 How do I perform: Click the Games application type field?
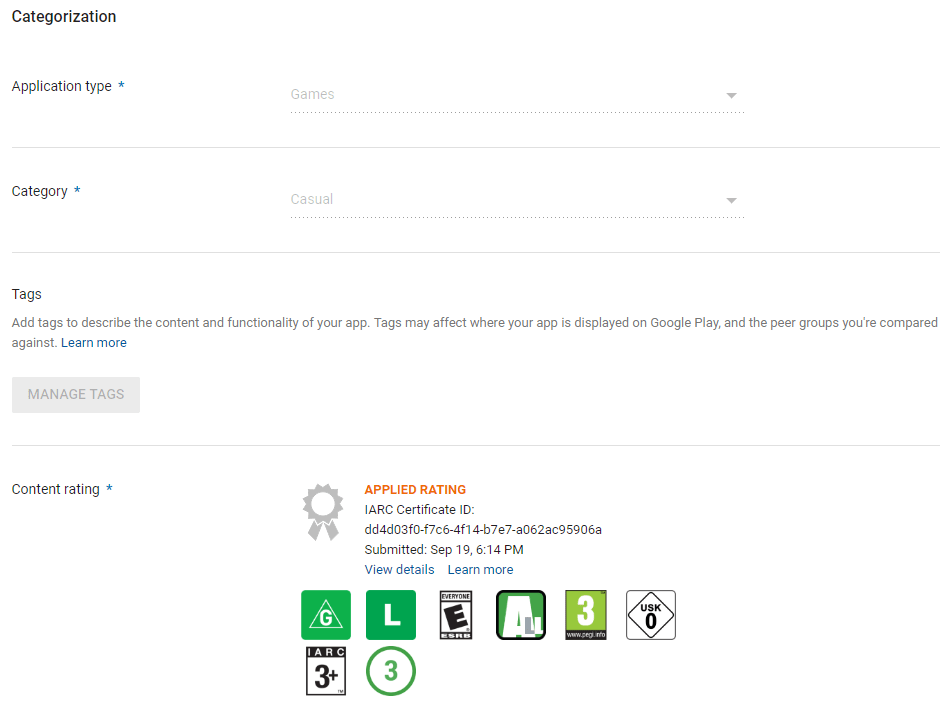click(517, 94)
